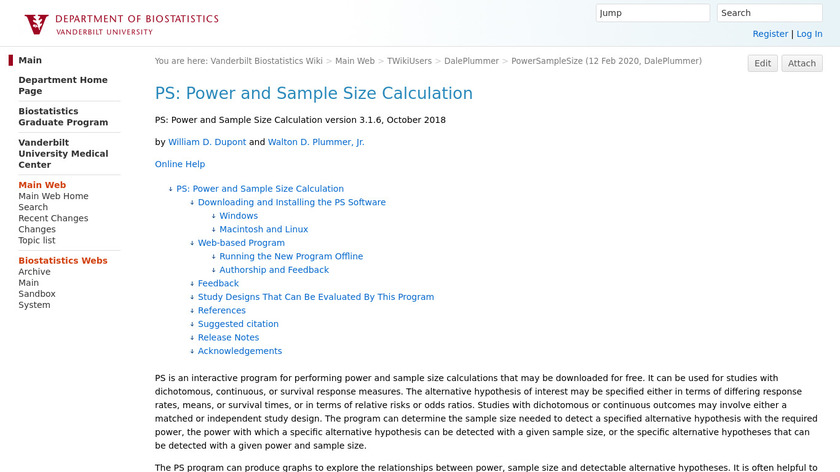The width and height of the screenshot is (840, 472).
Task: Select the Sandbox web link
Action: pyautogui.click(x=37, y=294)
